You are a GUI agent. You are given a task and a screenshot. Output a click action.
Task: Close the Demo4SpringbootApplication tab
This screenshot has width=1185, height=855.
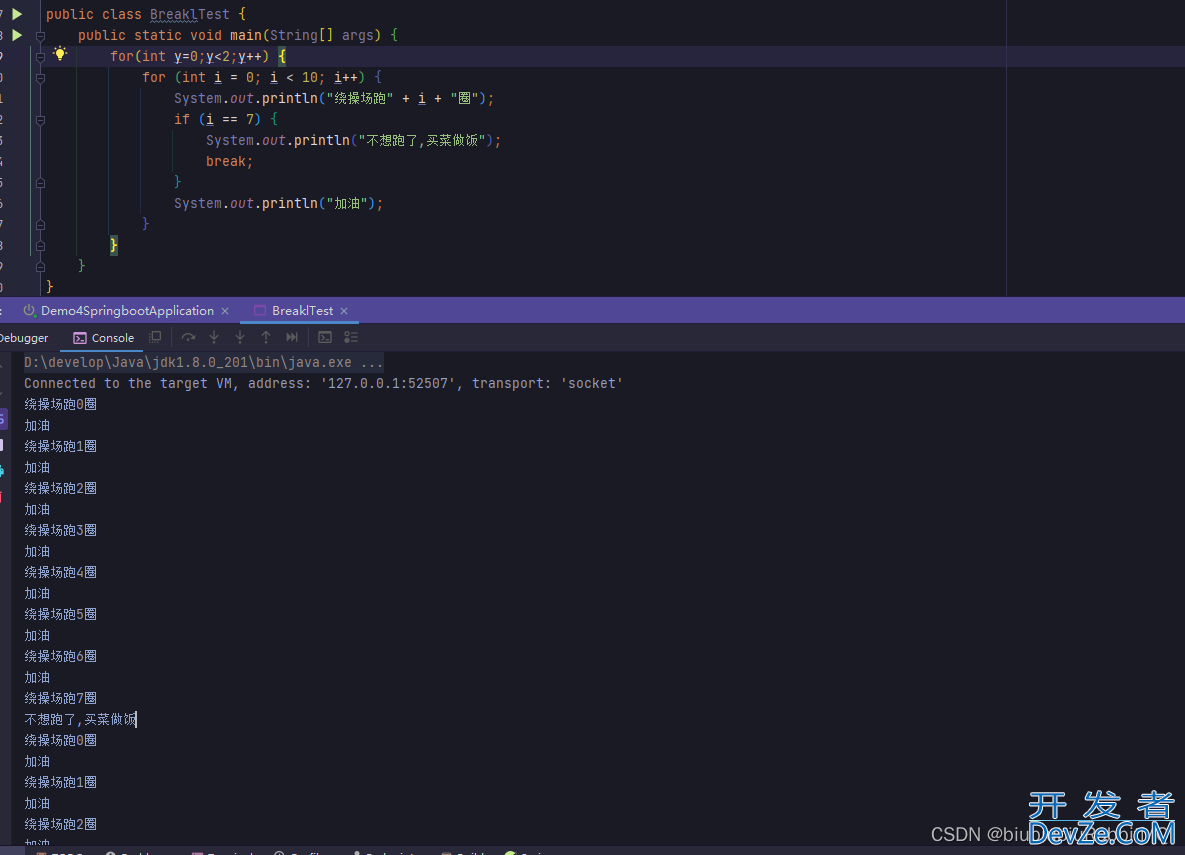[225, 311]
